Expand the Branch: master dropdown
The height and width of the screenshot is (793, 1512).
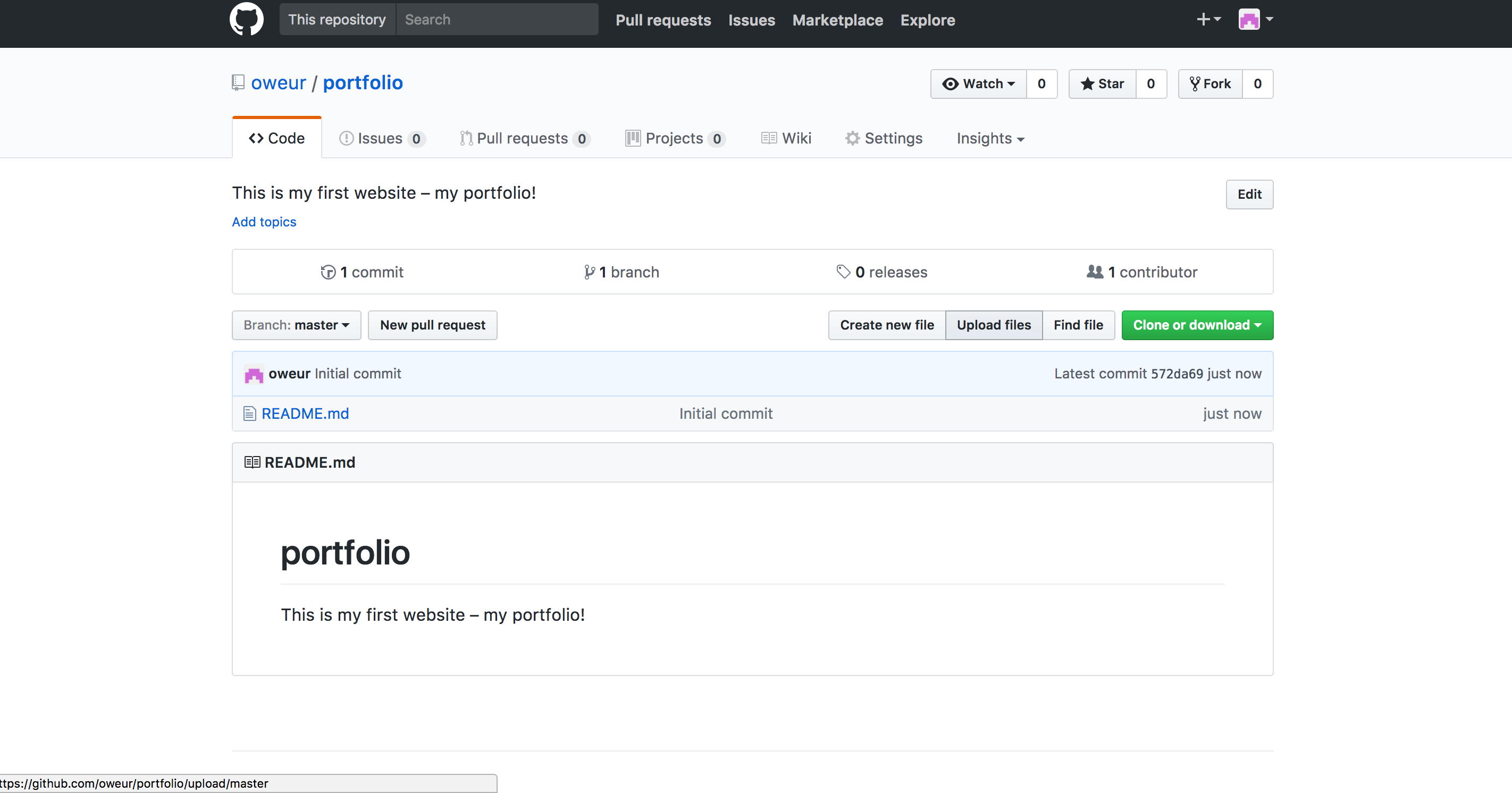[297, 325]
